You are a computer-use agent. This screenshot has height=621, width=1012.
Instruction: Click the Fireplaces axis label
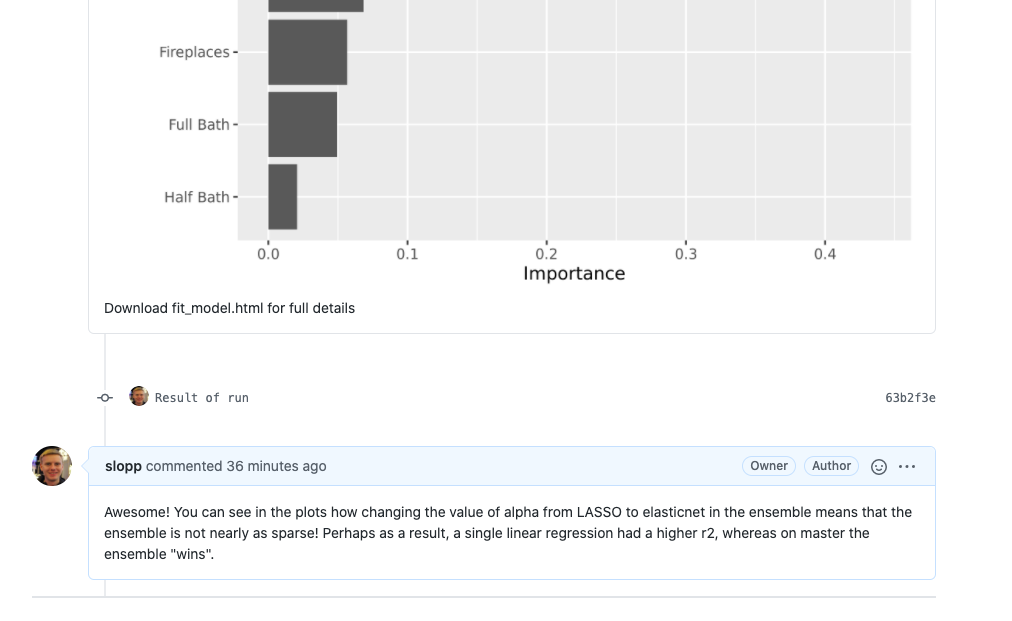194,52
